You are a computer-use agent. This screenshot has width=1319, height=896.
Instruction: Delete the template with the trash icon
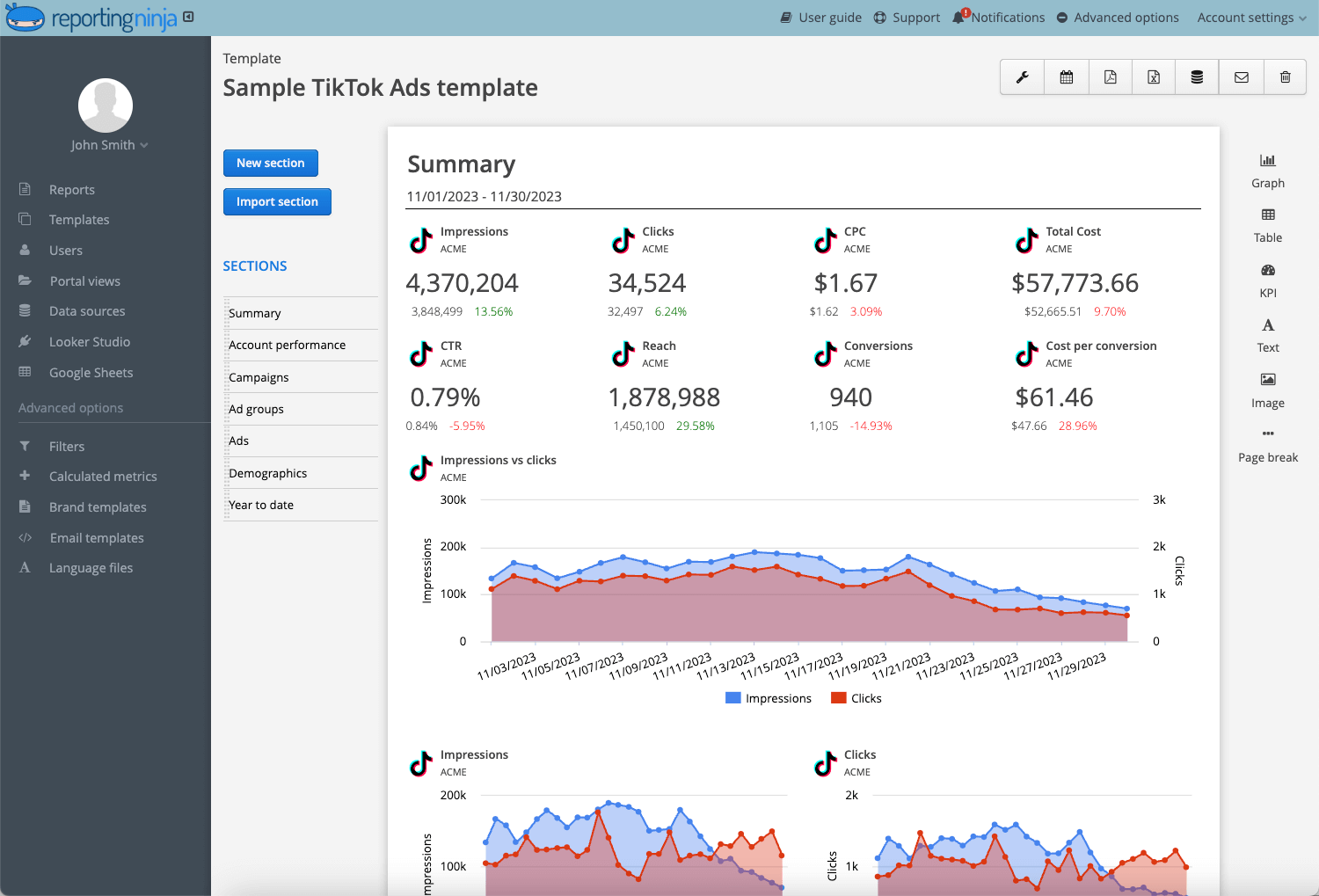[1285, 76]
